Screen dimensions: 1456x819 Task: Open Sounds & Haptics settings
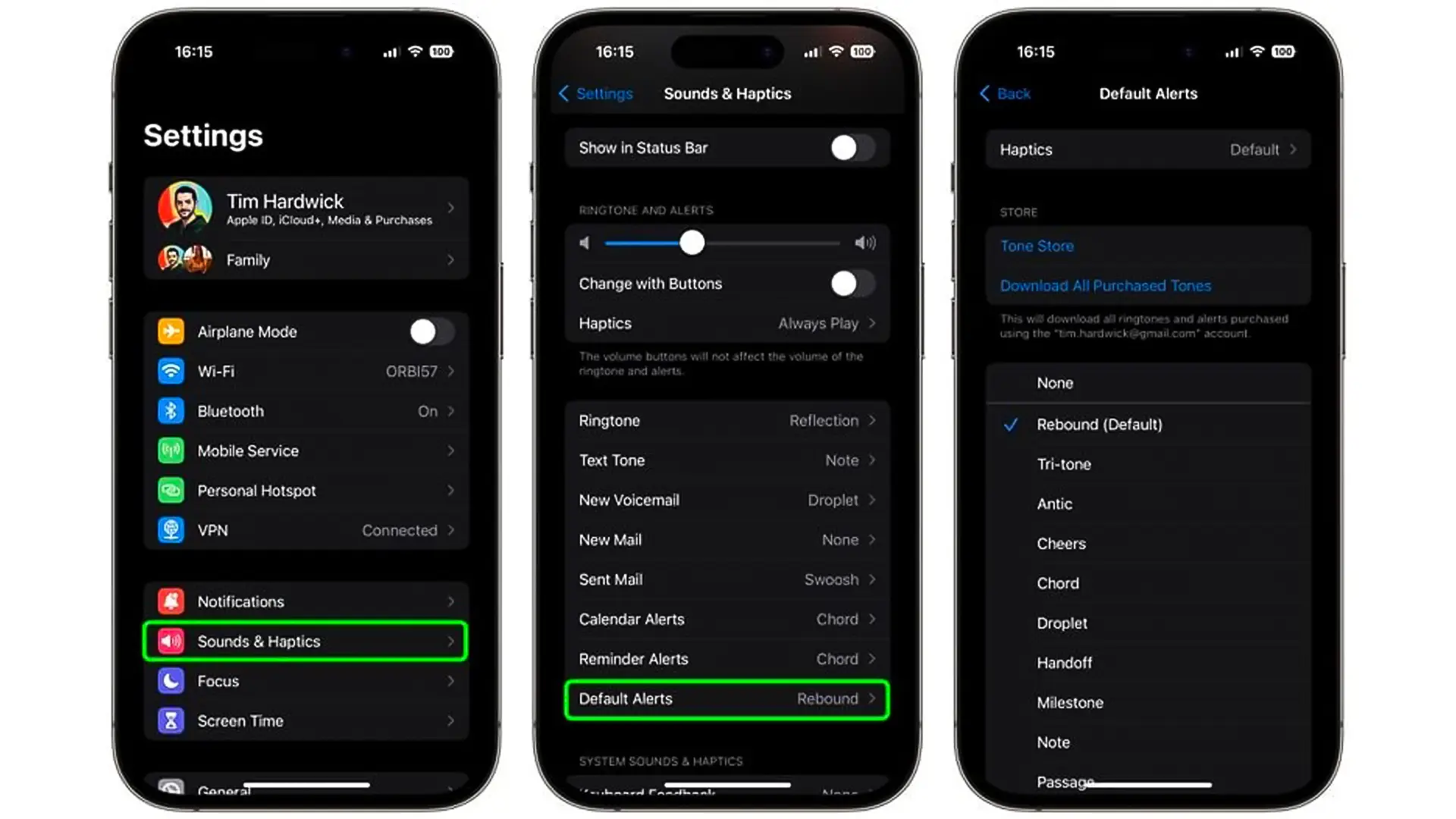pyautogui.click(x=307, y=641)
